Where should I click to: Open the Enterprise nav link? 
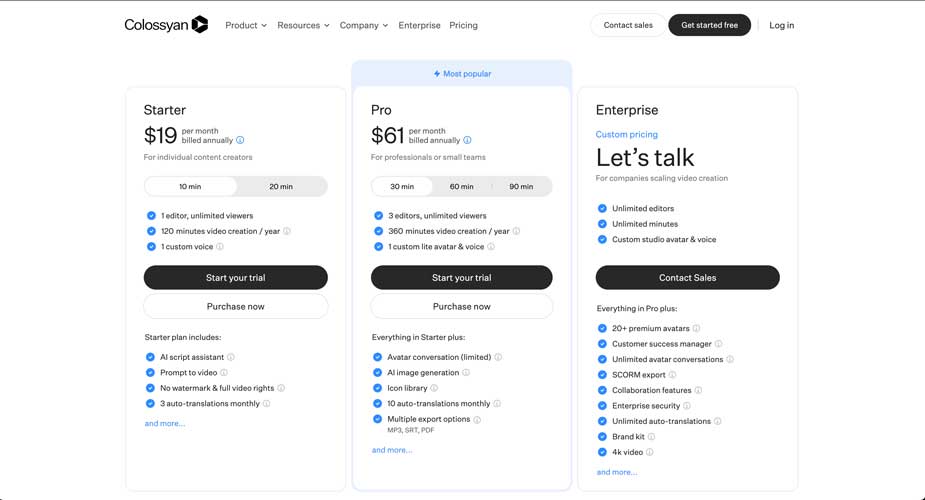(419, 25)
